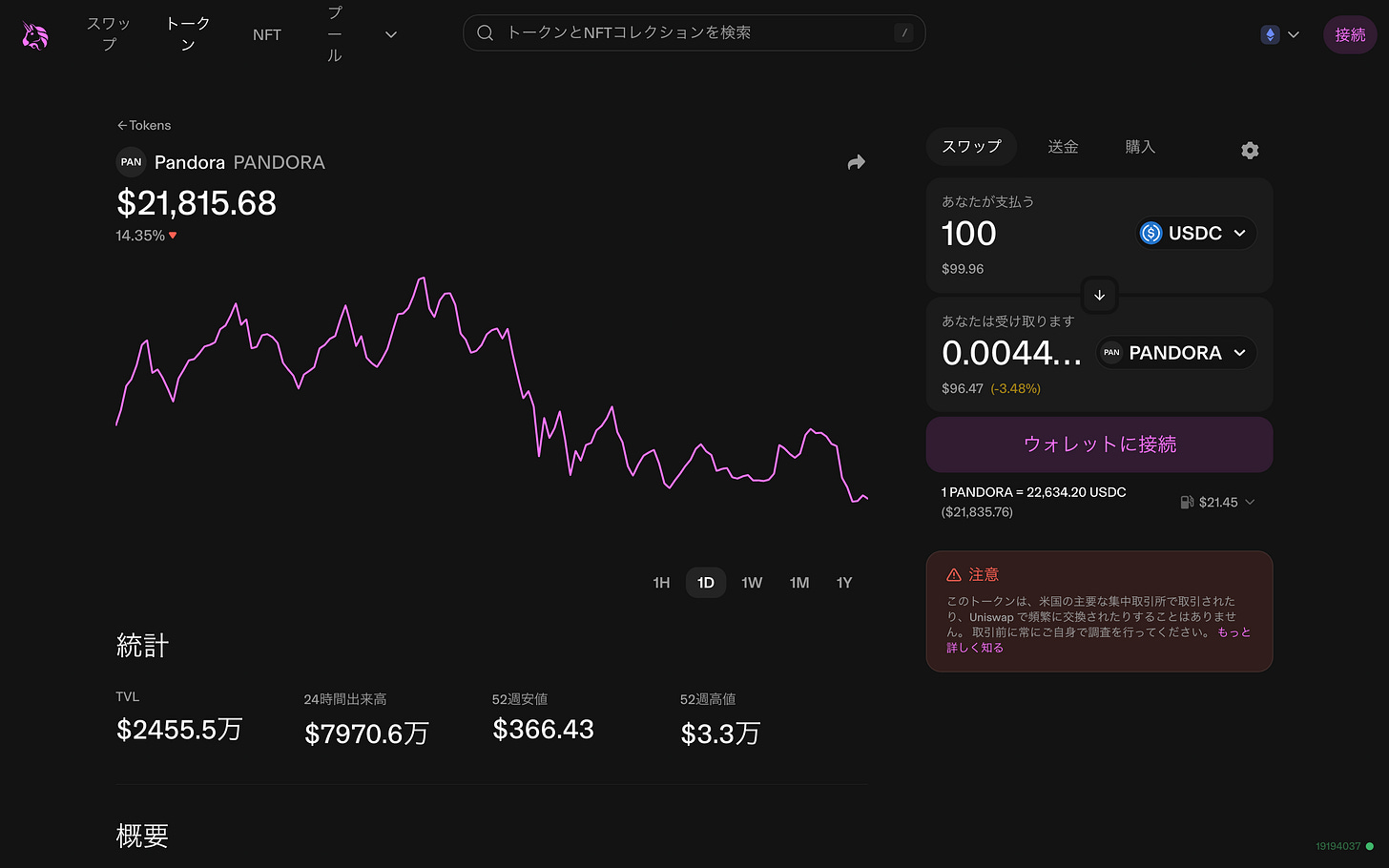Click the Uniswap unicorn logo

[35, 35]
